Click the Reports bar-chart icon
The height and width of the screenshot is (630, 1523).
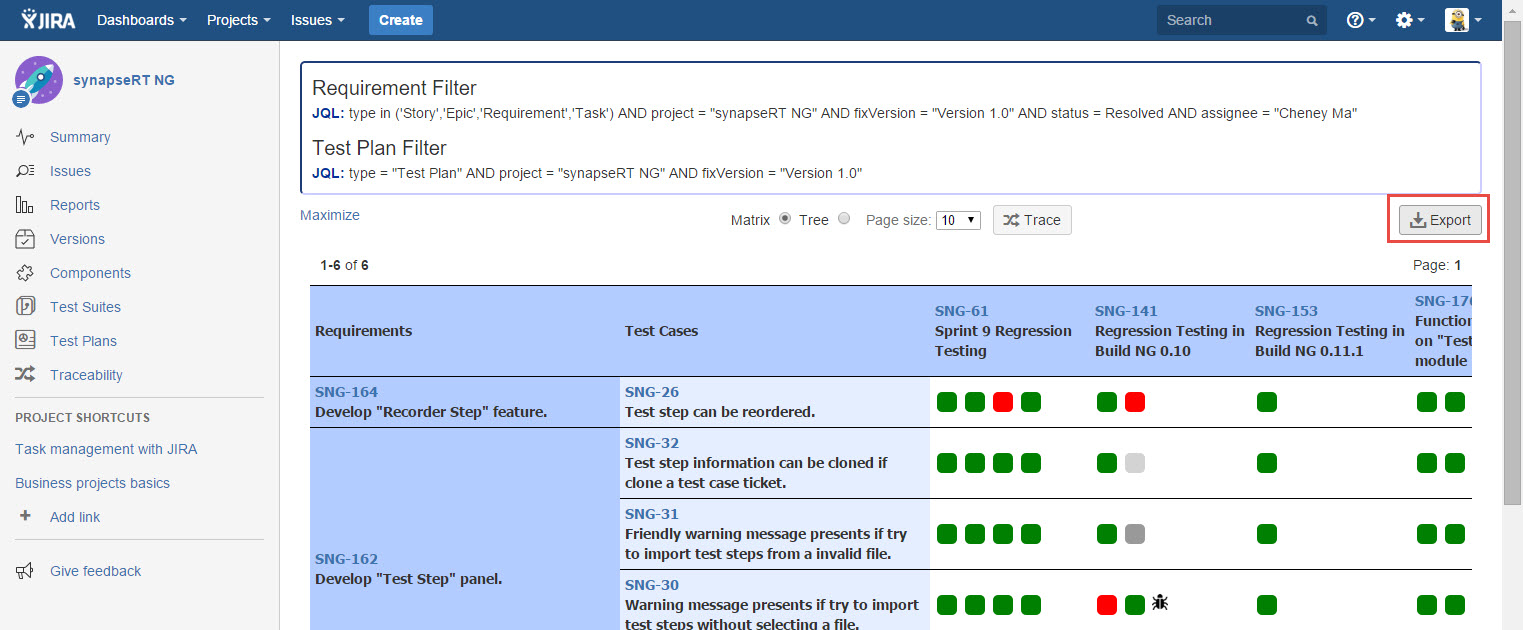[x=26, y=205]
